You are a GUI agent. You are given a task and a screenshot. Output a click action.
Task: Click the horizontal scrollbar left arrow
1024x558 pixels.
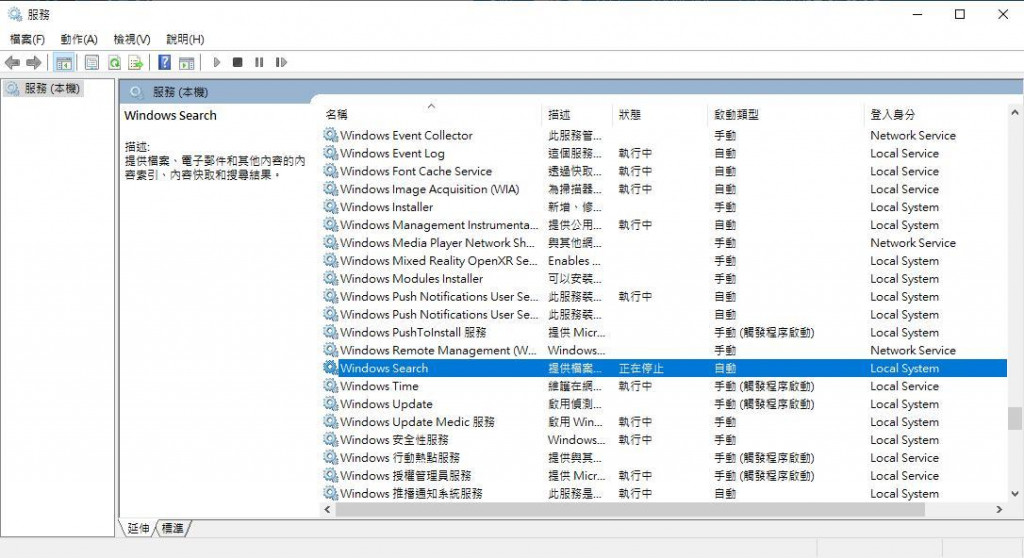pyautogui.click(x=328, y=510)
